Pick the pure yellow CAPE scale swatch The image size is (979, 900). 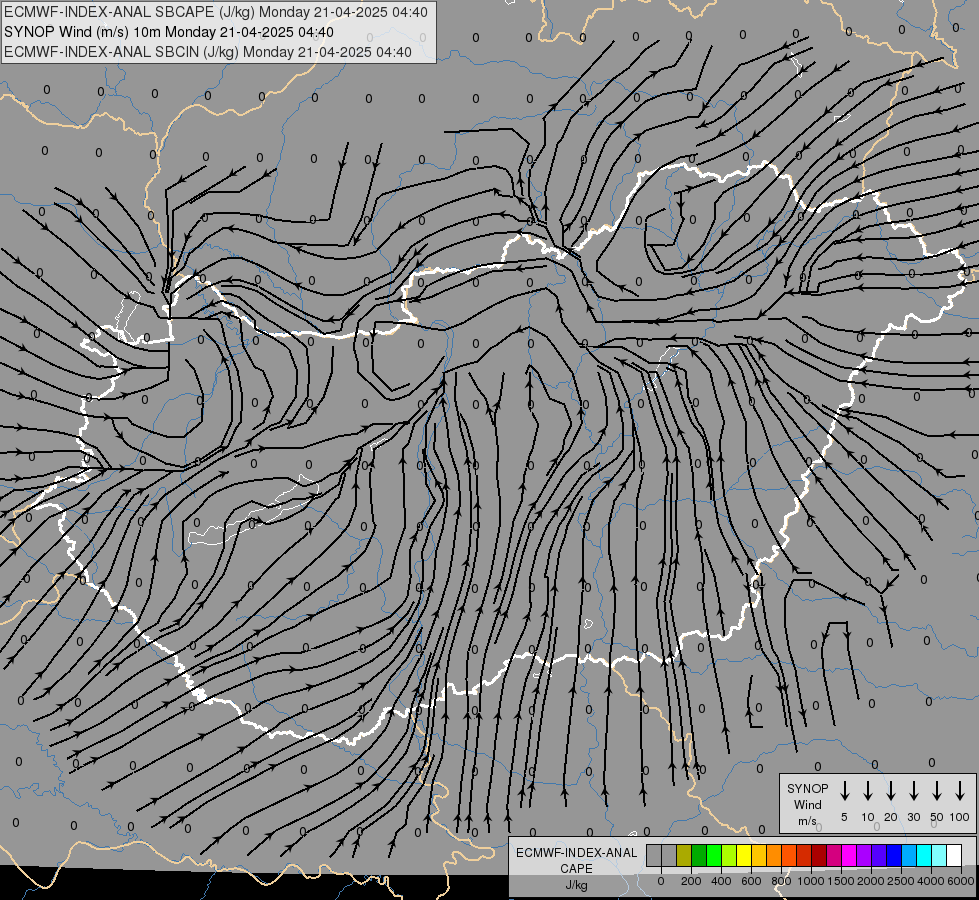pyautogui.click(x=744, y=855)
